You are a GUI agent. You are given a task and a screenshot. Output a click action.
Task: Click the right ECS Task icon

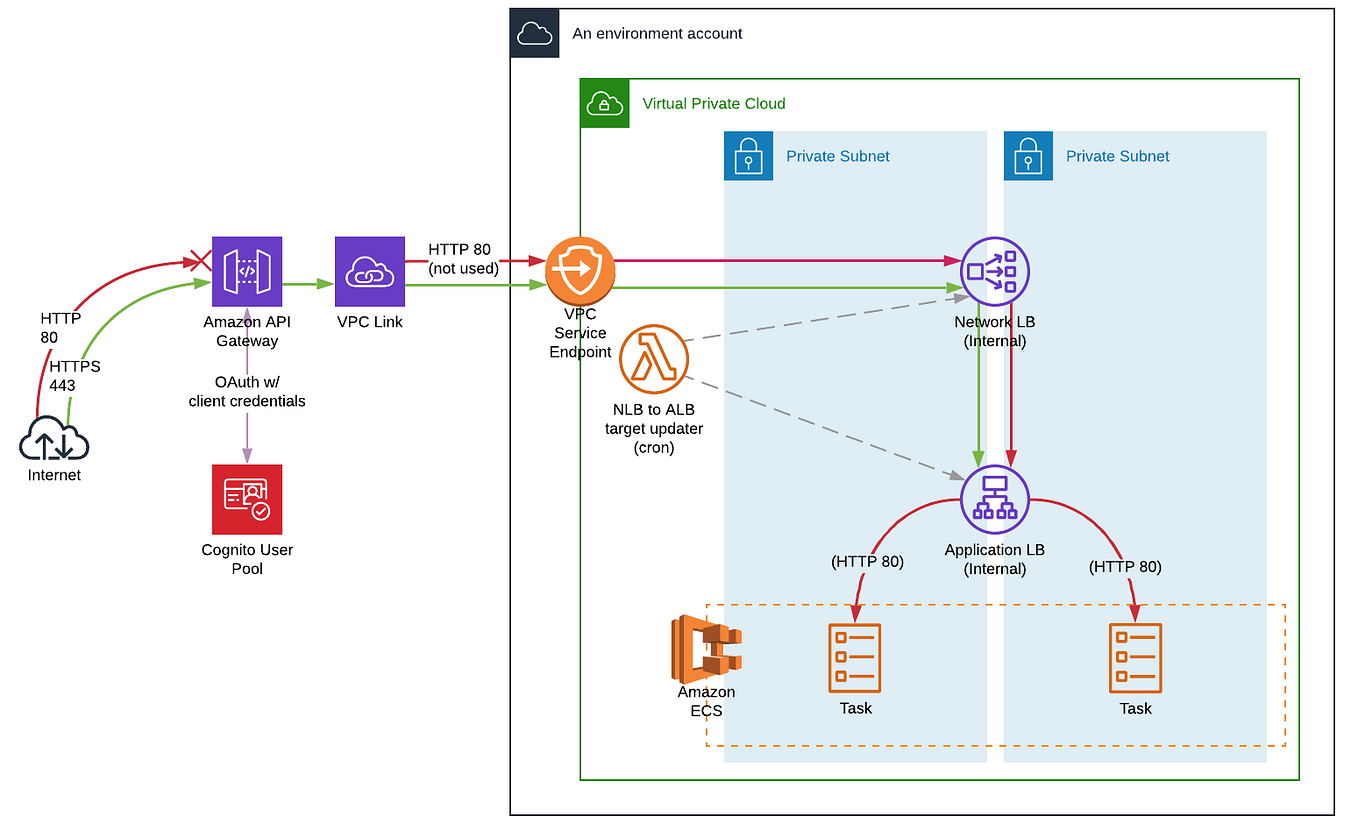pos(1135,658)
